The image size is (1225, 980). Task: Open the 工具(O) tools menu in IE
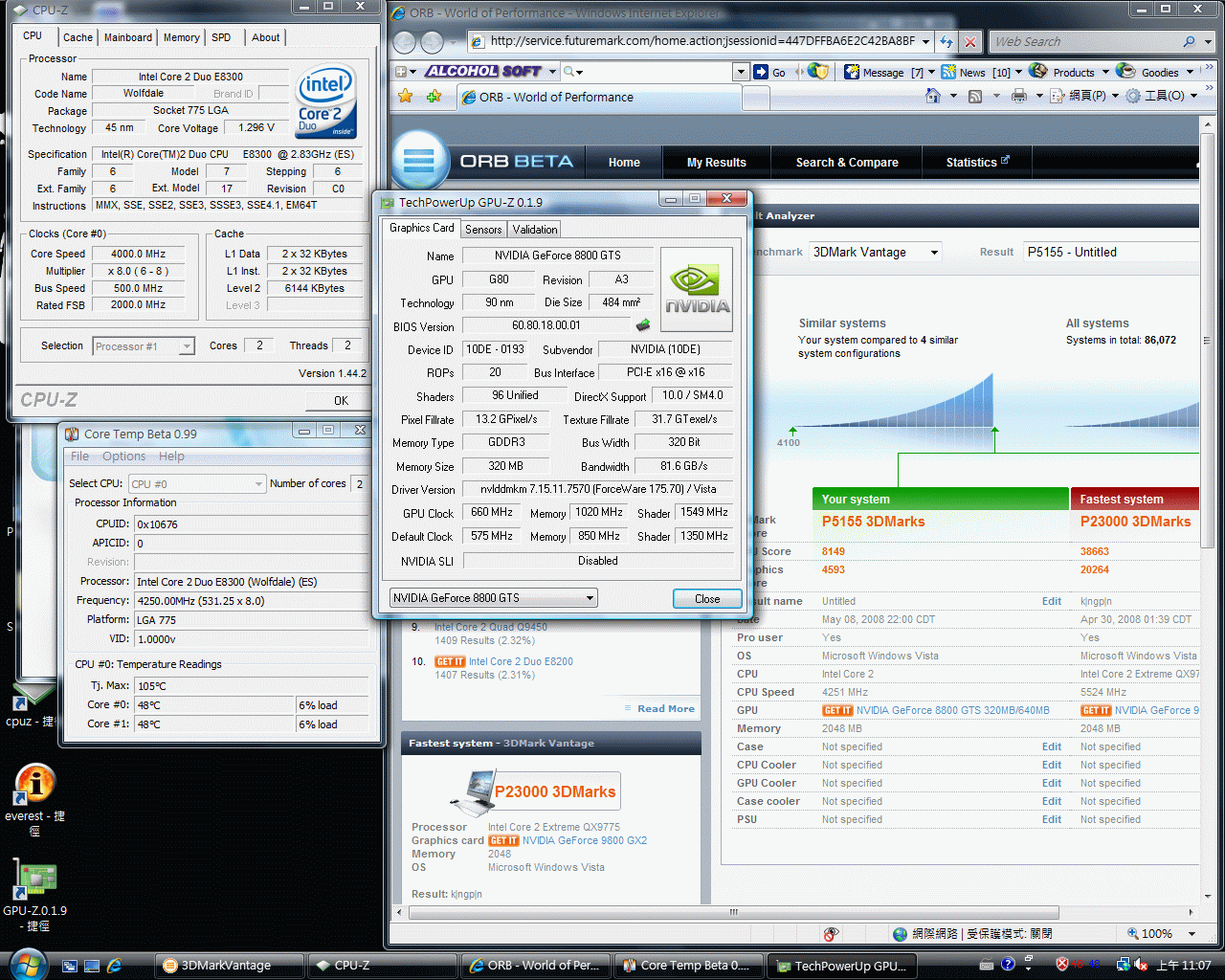tap(1161, 96)
